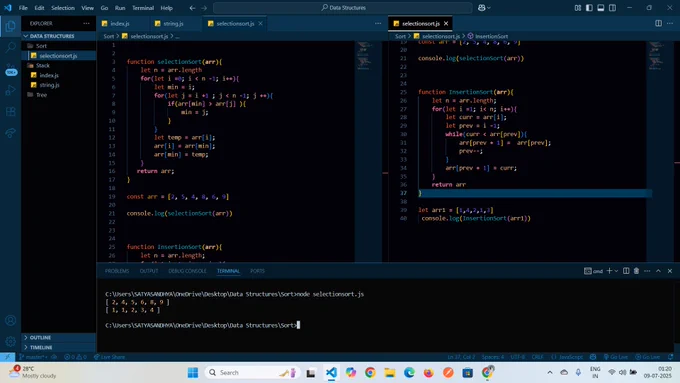Open string.js in the Explorer tree
Viewport: 680px width, 383px height.
pos(49,85)
